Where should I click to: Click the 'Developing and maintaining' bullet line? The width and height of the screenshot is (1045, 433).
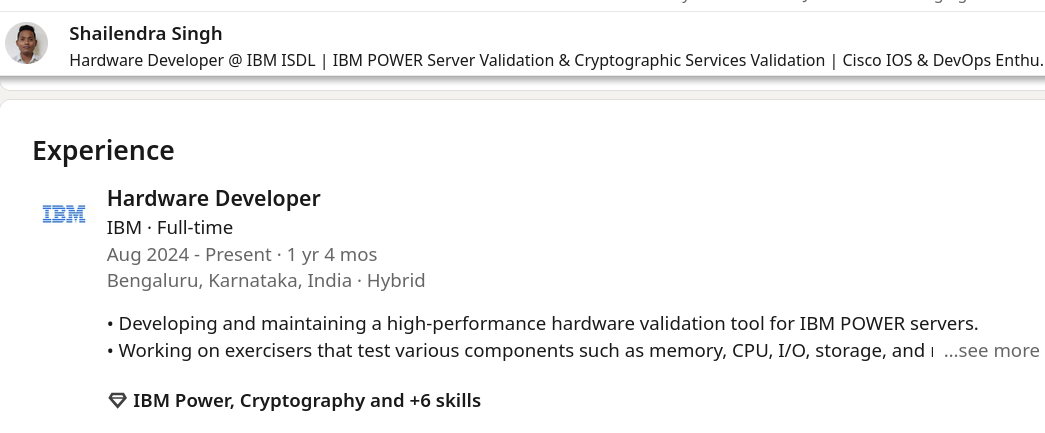point(547,323)
